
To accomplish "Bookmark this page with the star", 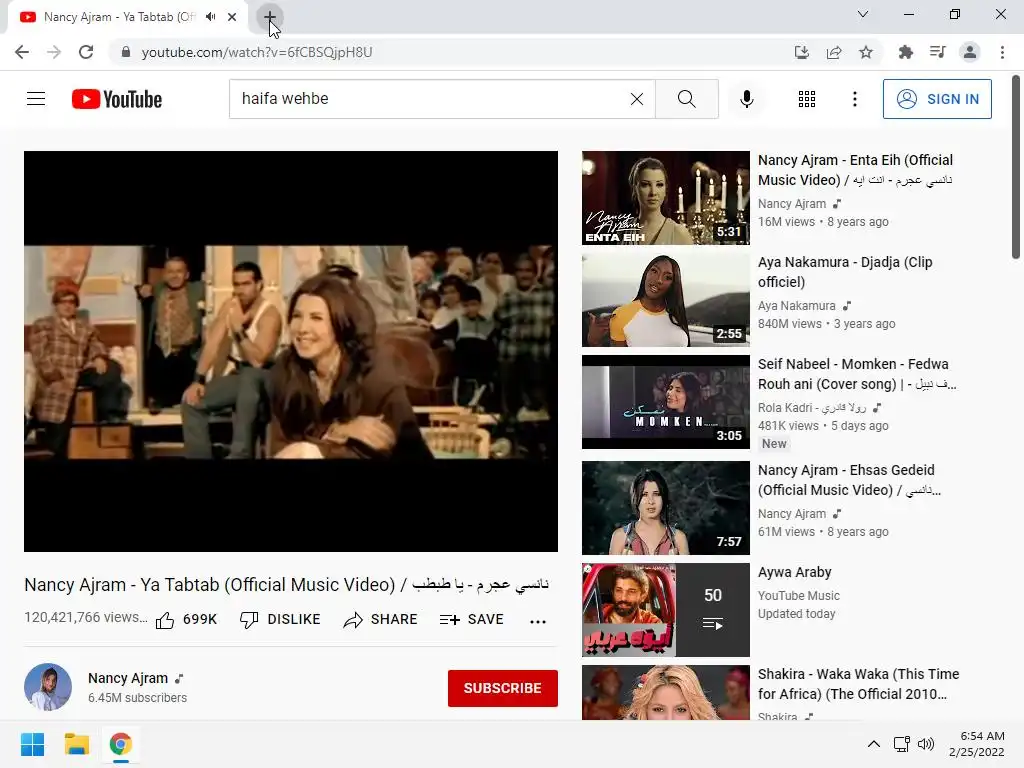I will tap(866, 52).
